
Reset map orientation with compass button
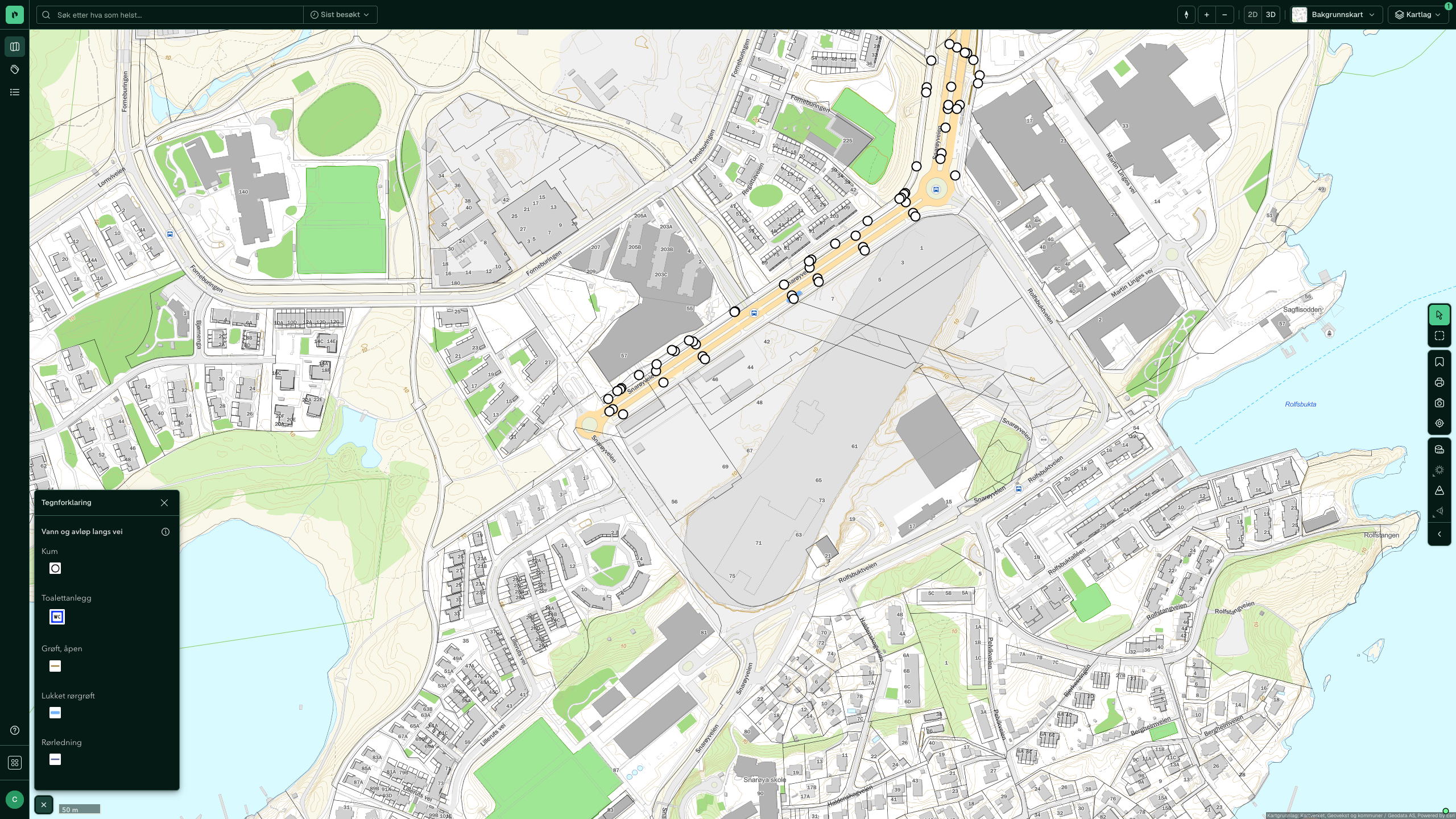1186,15
